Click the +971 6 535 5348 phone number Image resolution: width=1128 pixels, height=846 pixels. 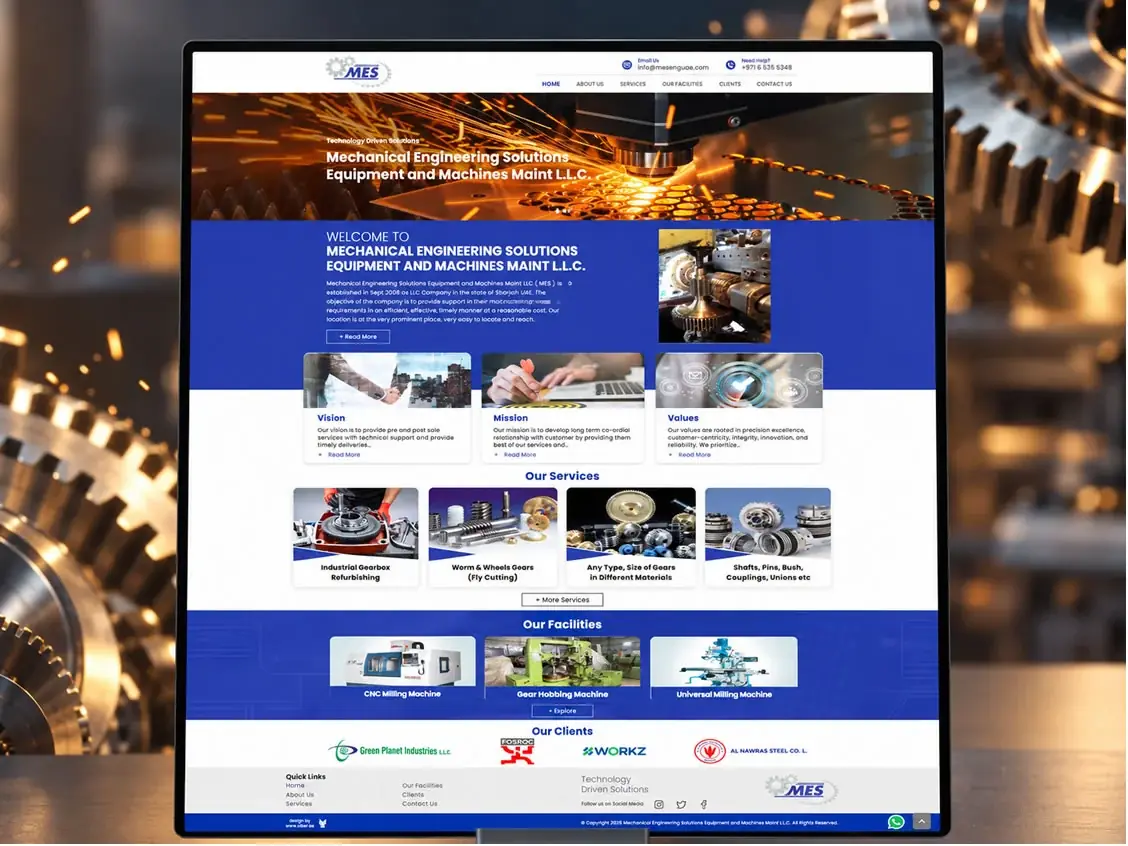tap(767, 68)
